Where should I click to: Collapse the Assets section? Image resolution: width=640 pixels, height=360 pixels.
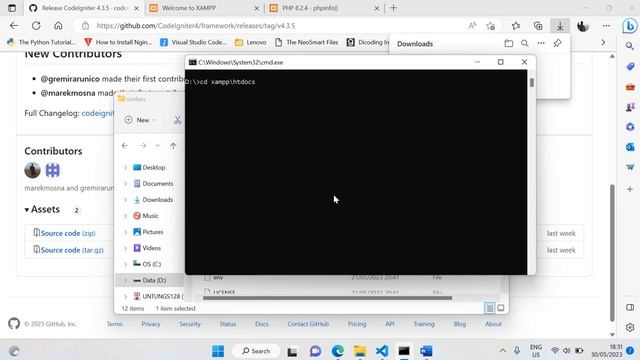tap(42, 209)
